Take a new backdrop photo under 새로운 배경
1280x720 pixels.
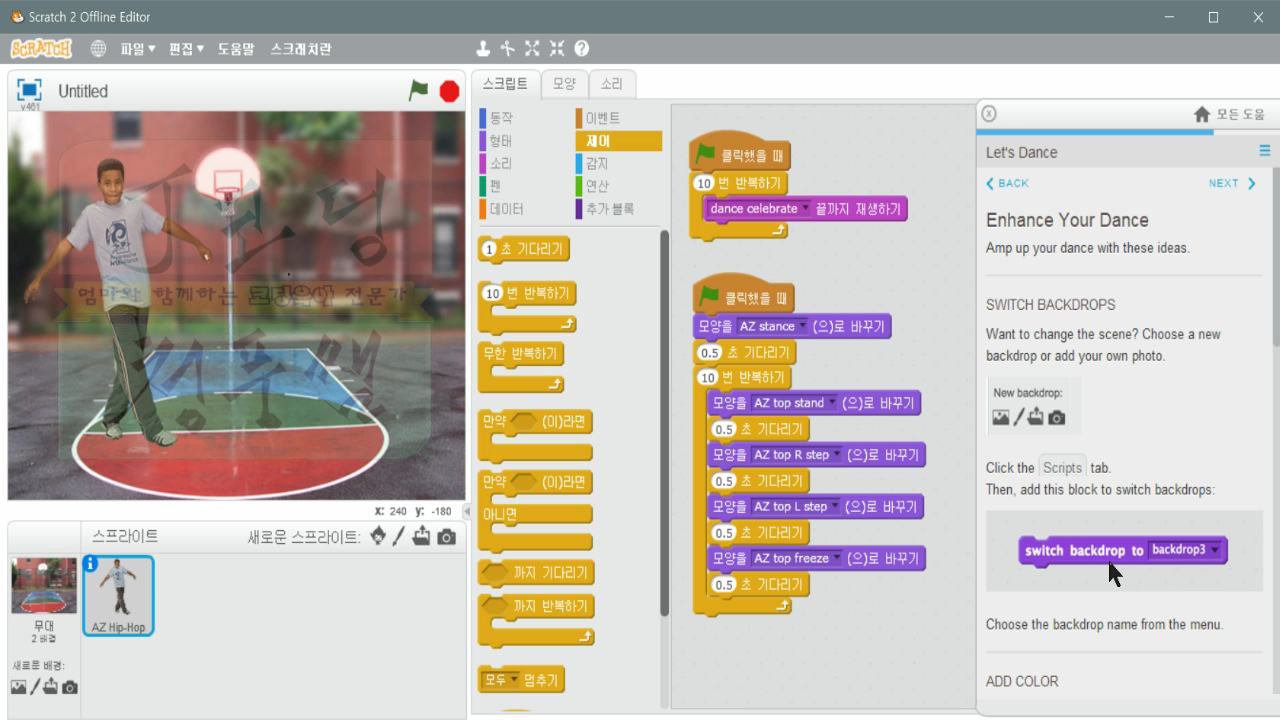pos(69,687)
